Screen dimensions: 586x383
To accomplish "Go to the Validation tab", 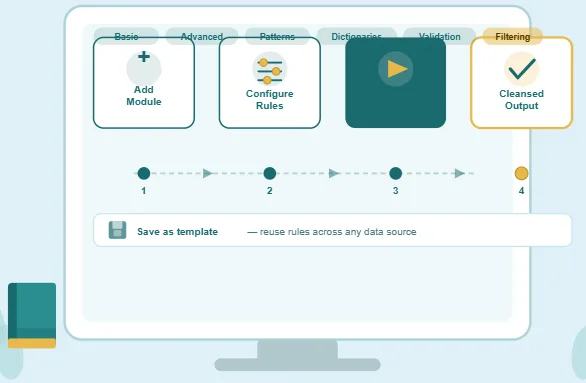I will [440, 36].
